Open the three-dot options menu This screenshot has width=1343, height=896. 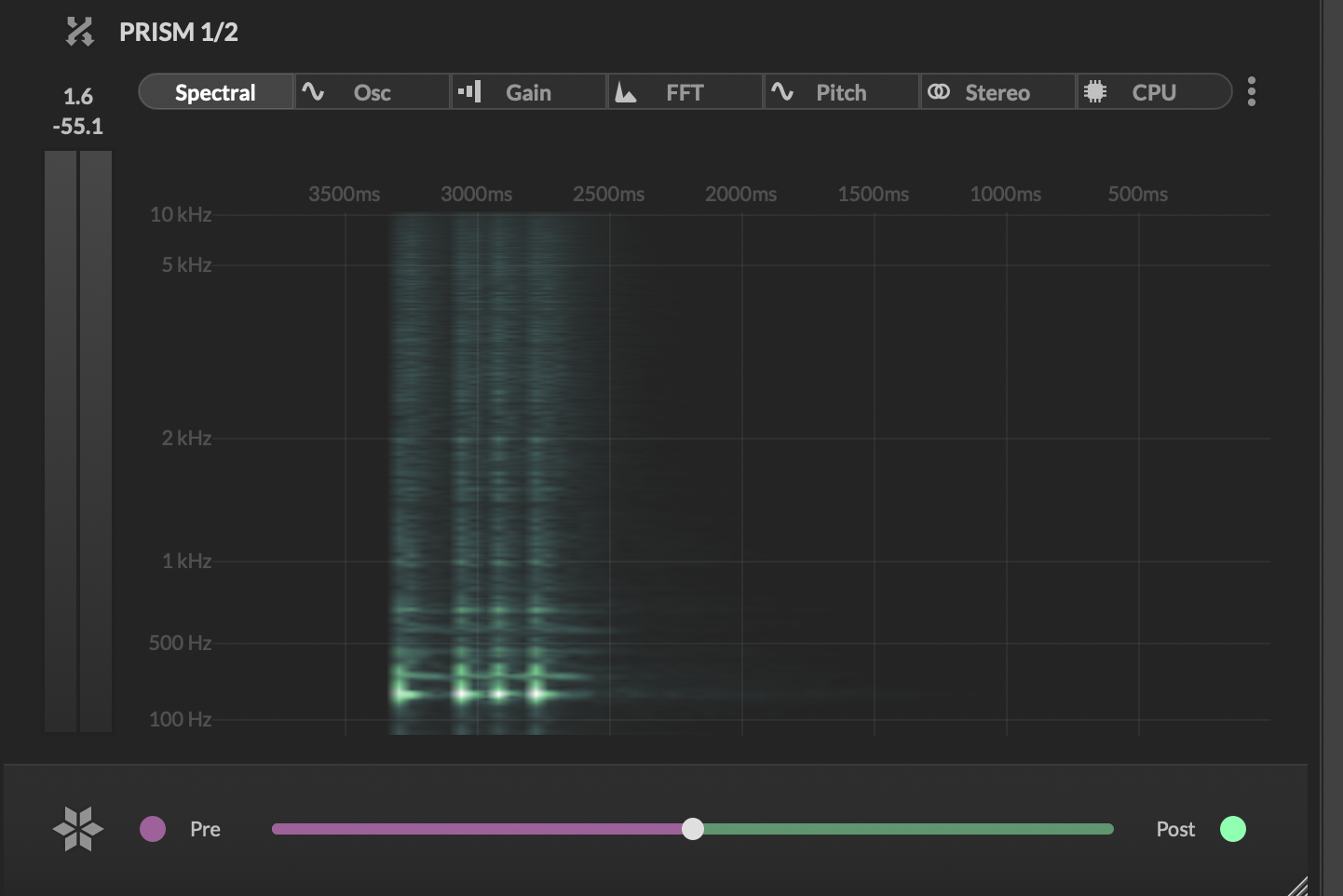[x=1252, y=91]
